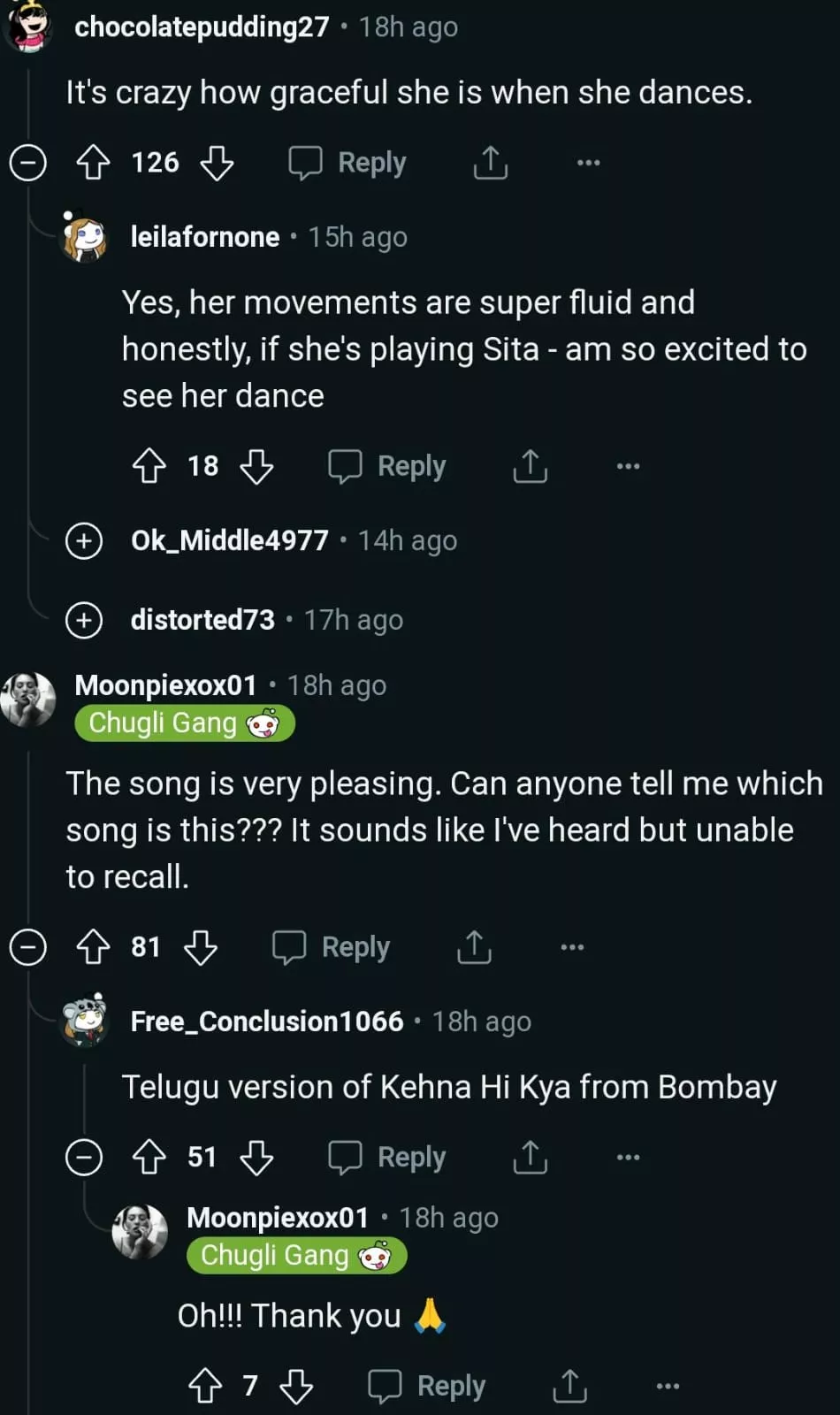Downvote leilafornone's comment about Sita
Viewport: 840px width, 1415px height.
[x=257, y=466]
